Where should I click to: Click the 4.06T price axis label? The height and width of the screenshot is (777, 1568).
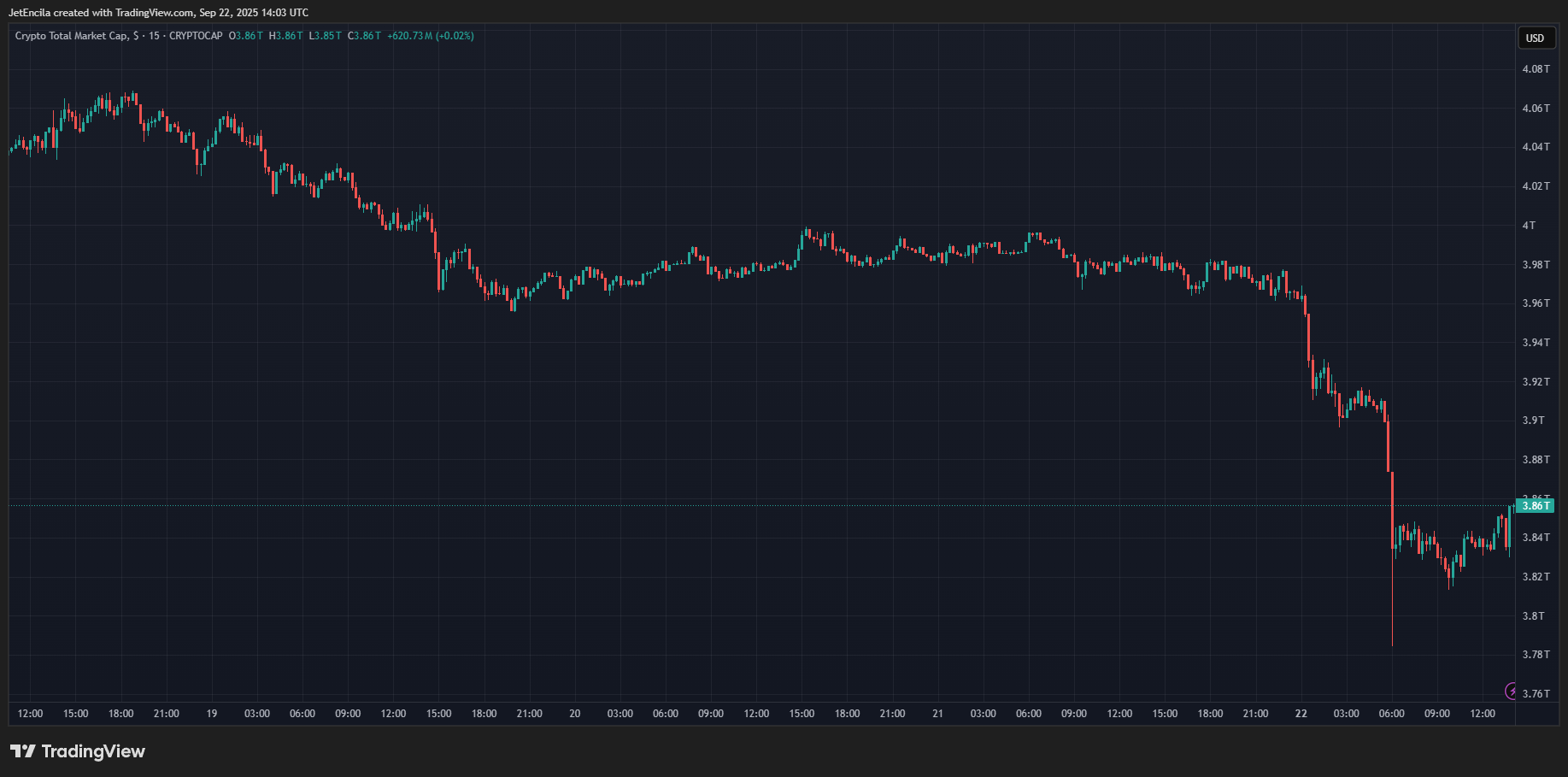tap(1536, 109)
